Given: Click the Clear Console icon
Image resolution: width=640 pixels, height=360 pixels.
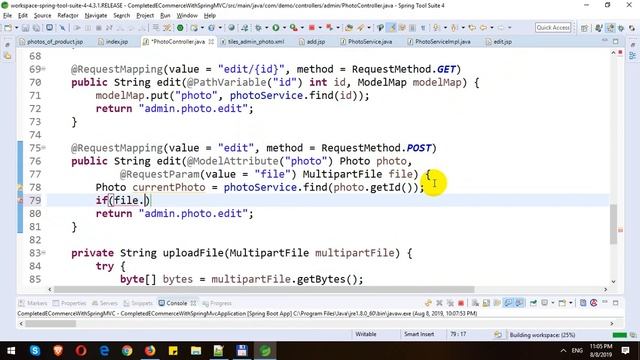Looking at the screenshot, I should click(x=475, y=303).
